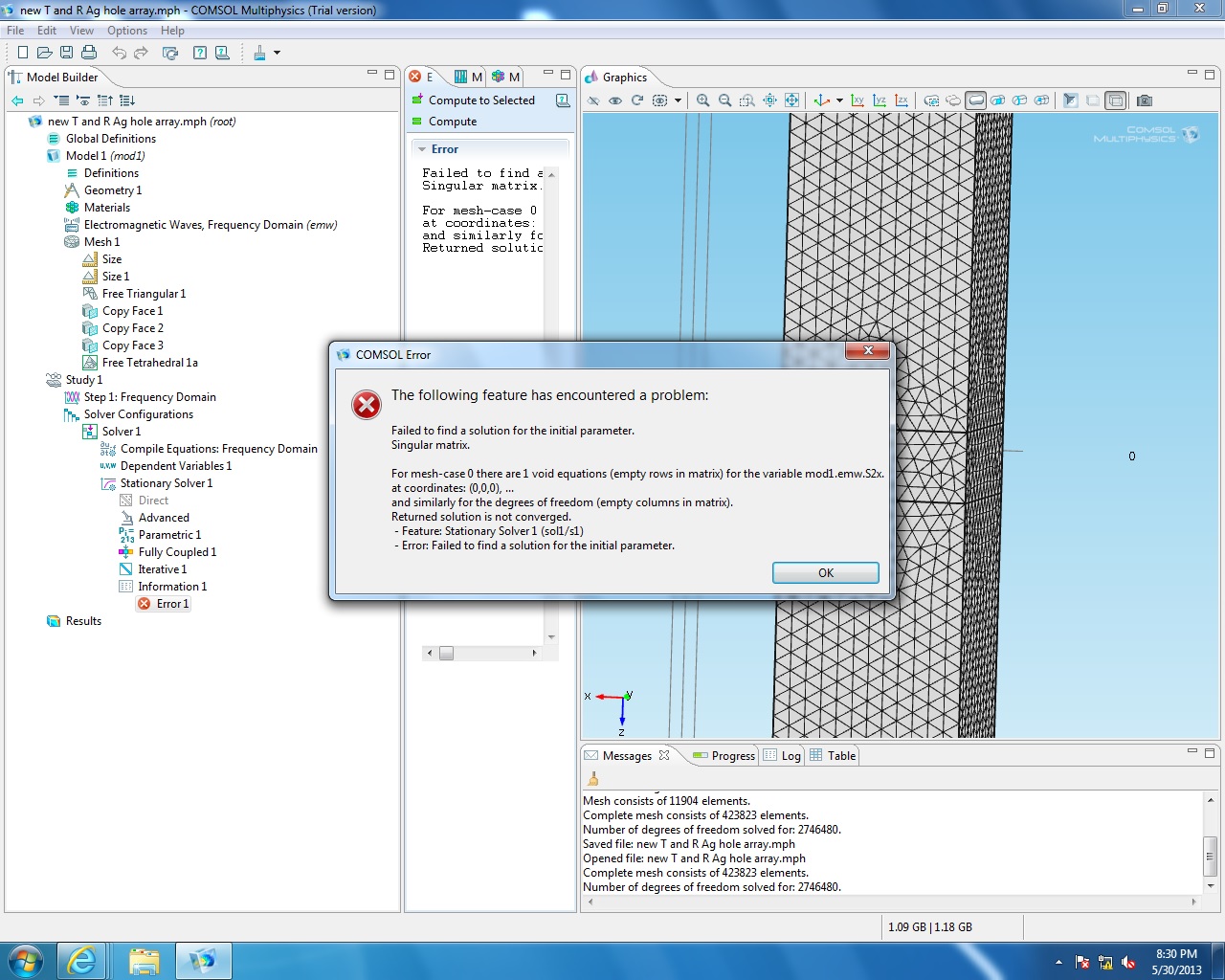This screenshot has width=1225, height=980.
Task: Click the Show Selected eye icon in Graphics
Action: [x=615, y=100]
